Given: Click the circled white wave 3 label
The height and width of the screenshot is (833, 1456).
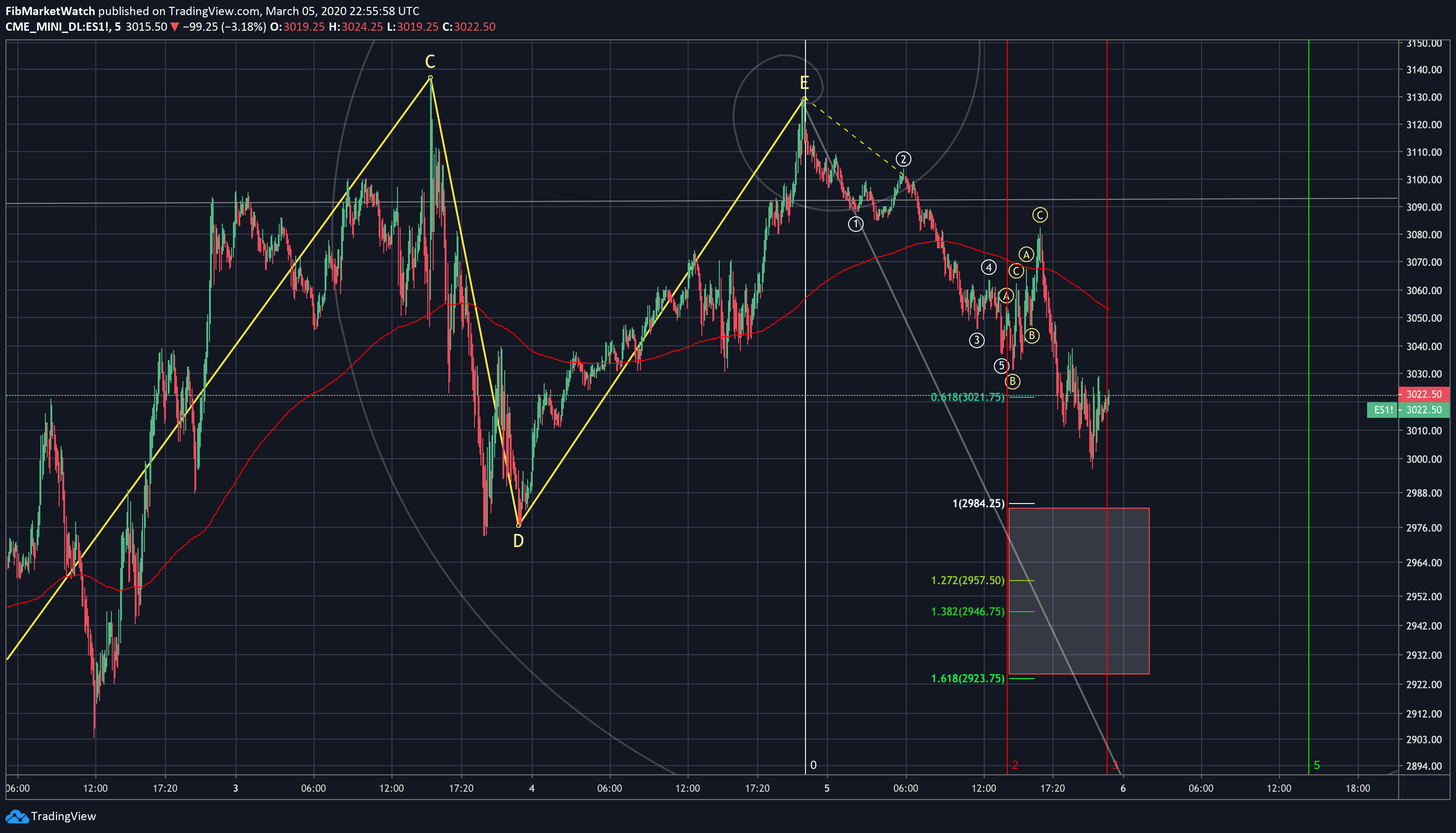Looking at the screenshot, I should (x=976, y=340).
